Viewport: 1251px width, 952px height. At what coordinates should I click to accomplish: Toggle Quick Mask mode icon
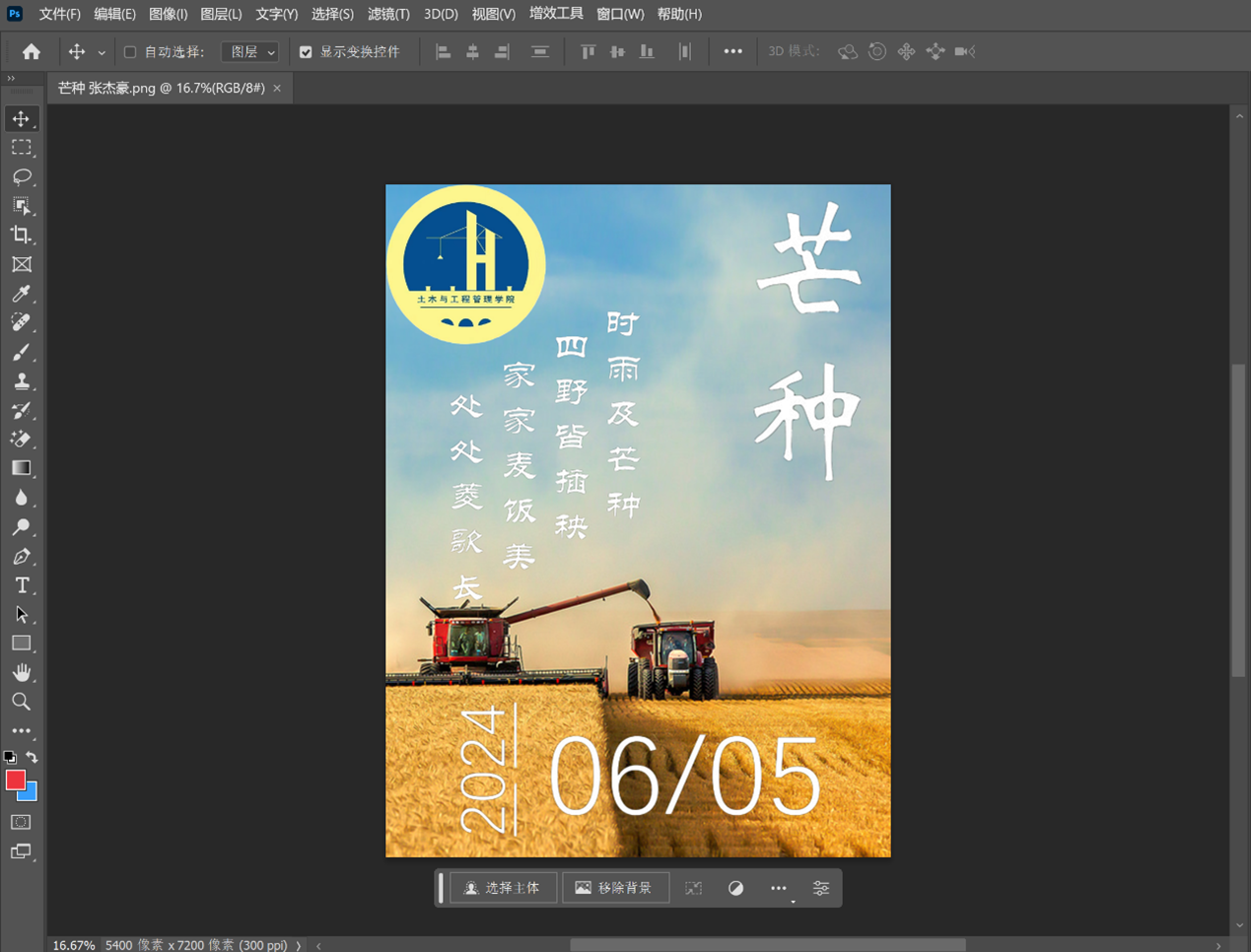pos(21,822)
